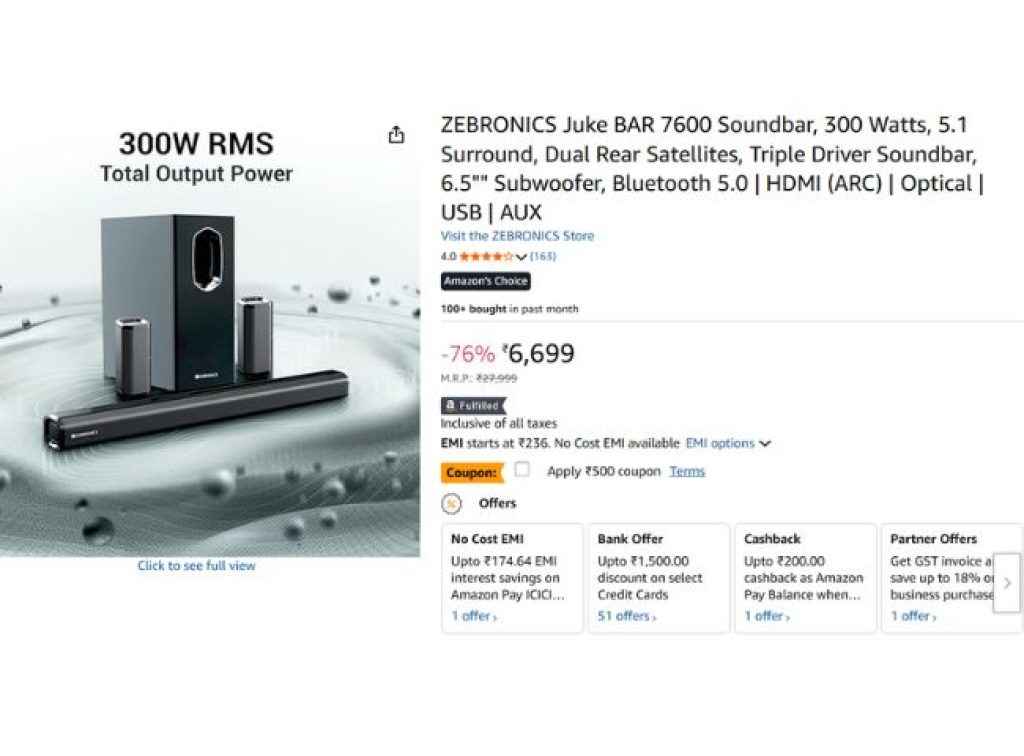Viewport: 1024px width, 756px height.
Task: Click the offers percent badge icon
Action: point(451,503)
